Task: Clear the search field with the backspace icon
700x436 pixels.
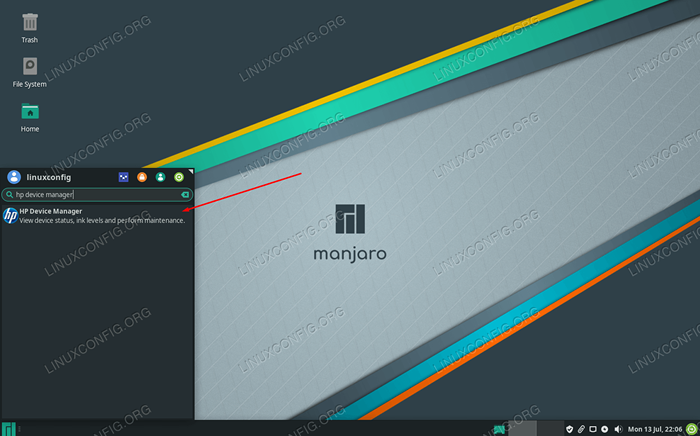Action: 185,195
